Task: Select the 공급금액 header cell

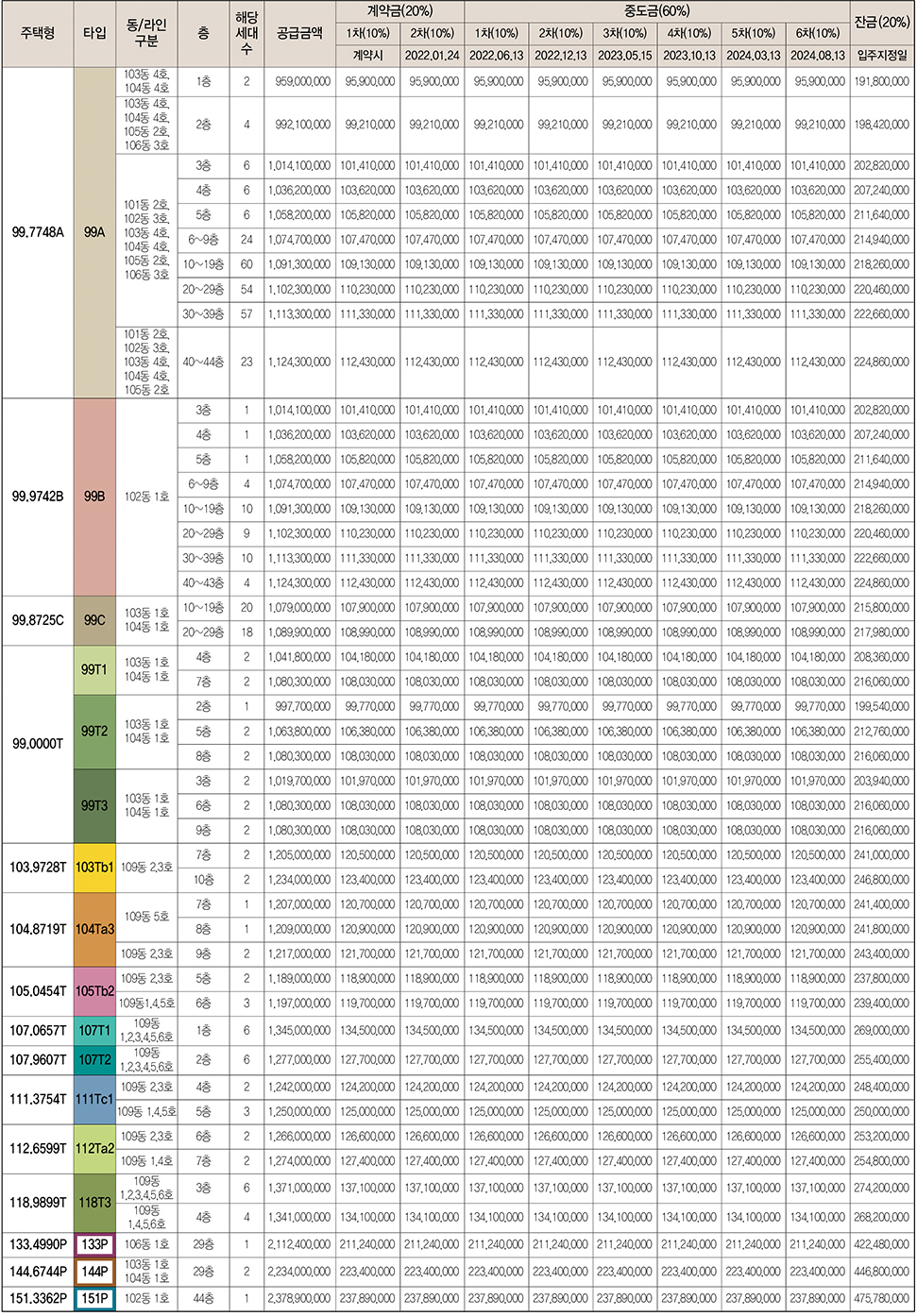Action: pos(300,33)
